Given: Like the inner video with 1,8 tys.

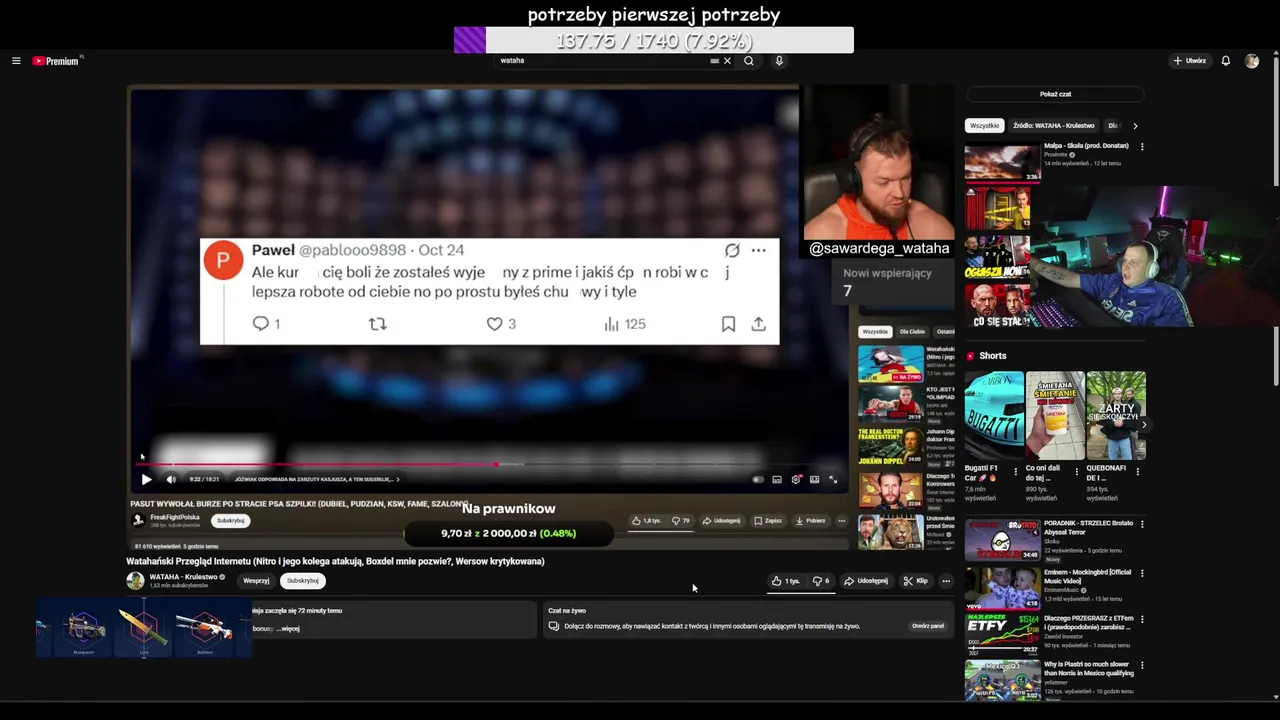Looking at the screenshot, I should [x=646, y=521].
